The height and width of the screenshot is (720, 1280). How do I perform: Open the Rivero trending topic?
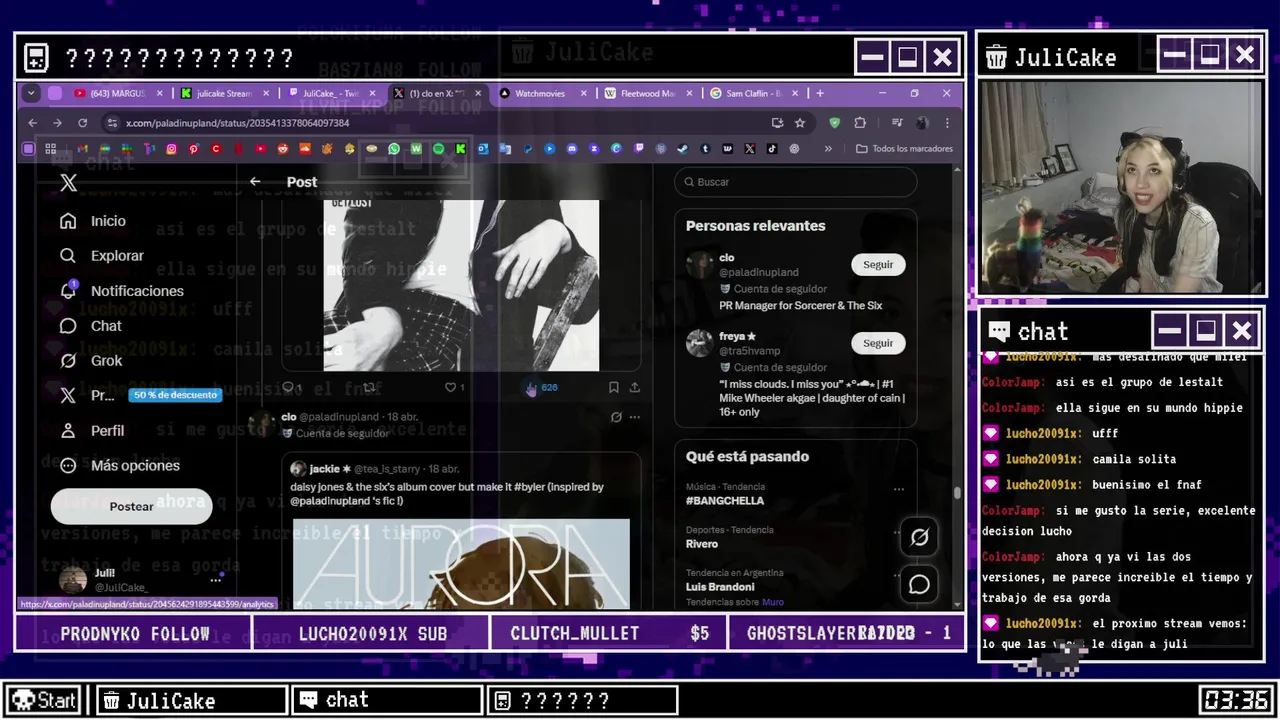pos(702,544)
